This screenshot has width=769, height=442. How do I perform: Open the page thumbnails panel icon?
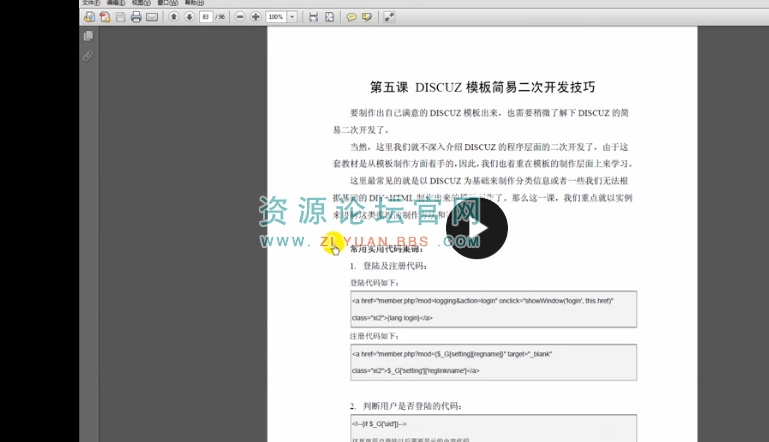[x=88, y=36]
